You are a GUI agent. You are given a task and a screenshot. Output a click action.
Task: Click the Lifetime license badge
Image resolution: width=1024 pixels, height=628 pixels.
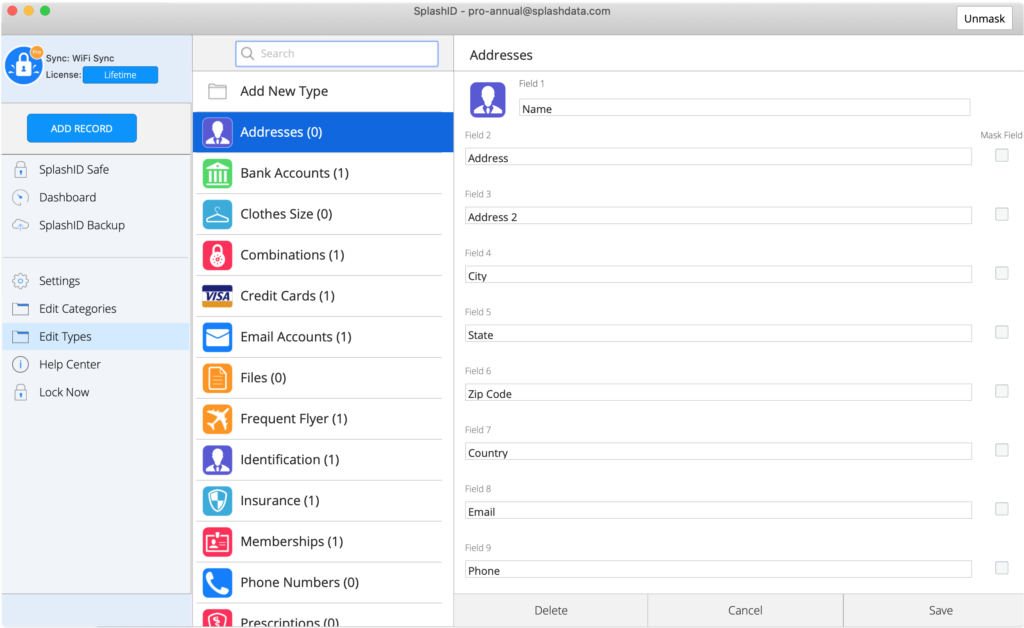click(120, 75)
